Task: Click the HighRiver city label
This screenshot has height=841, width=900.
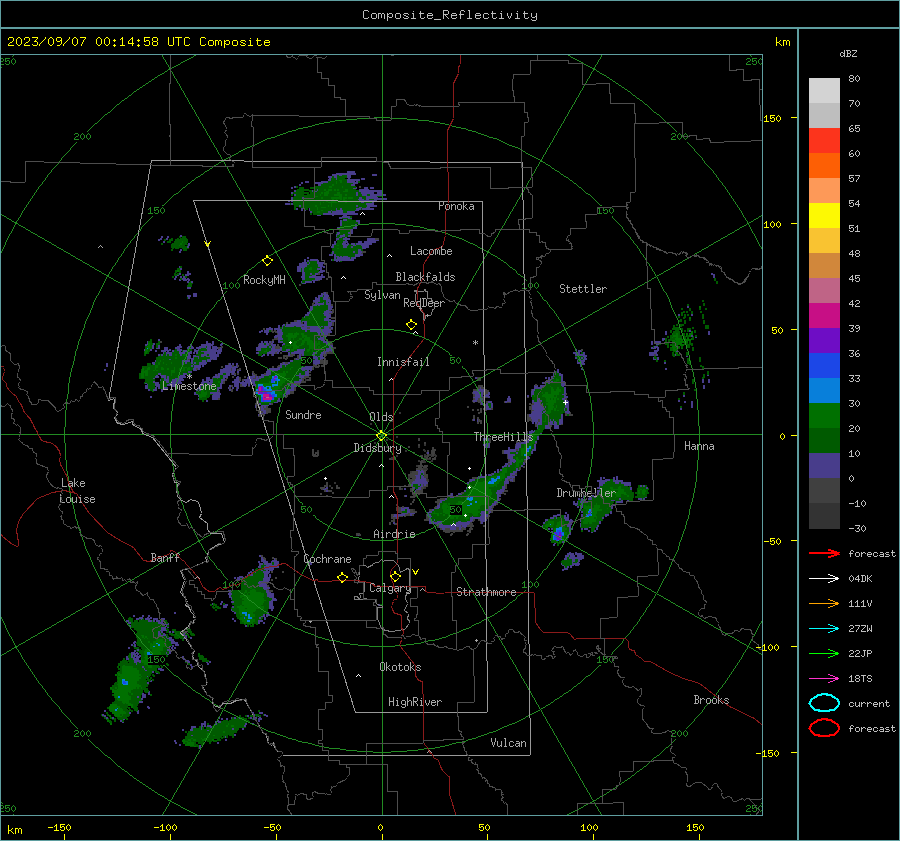Action: pyautogui.click(x=415, y=702)
